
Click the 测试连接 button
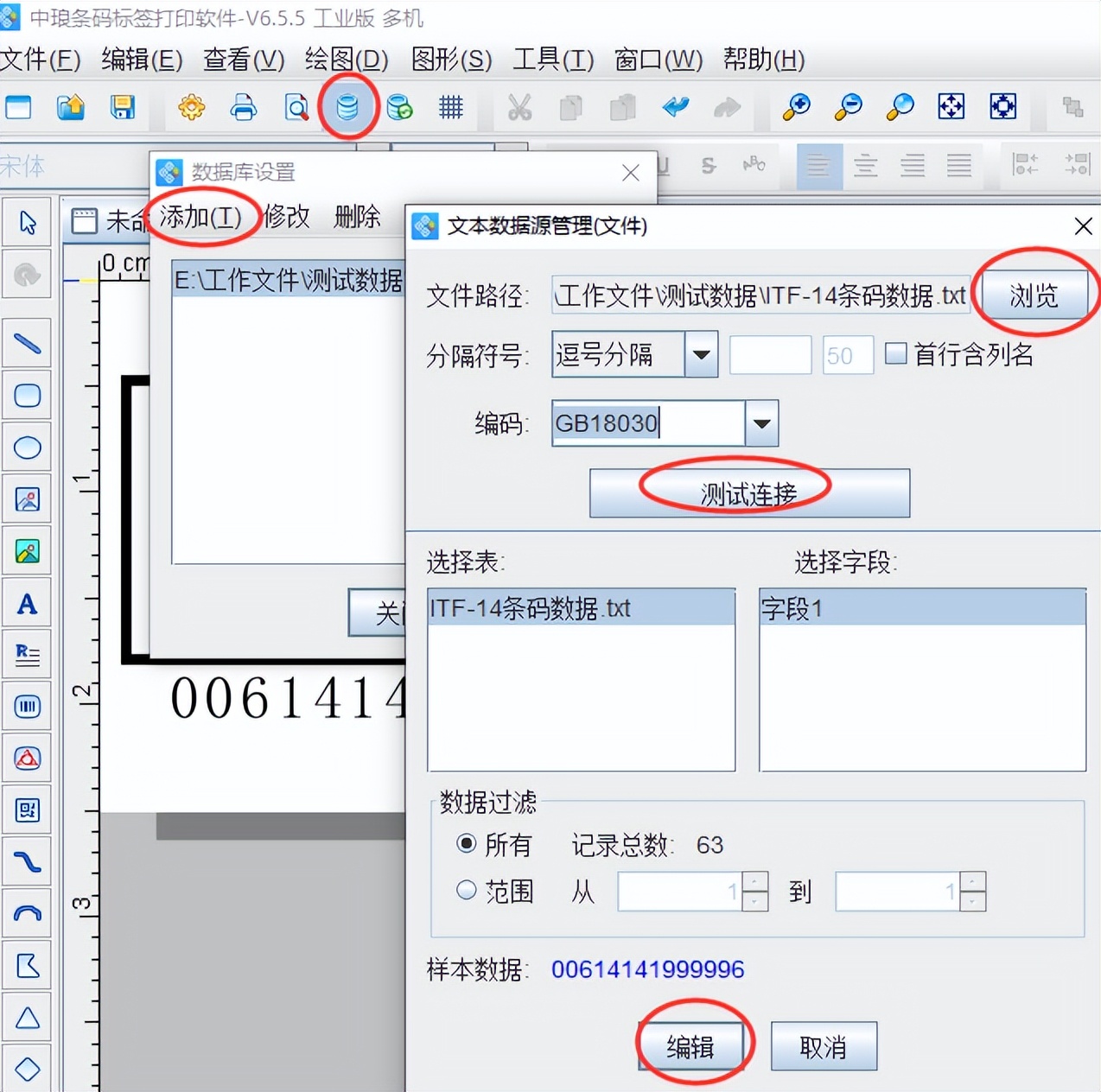tap(748, 492)
